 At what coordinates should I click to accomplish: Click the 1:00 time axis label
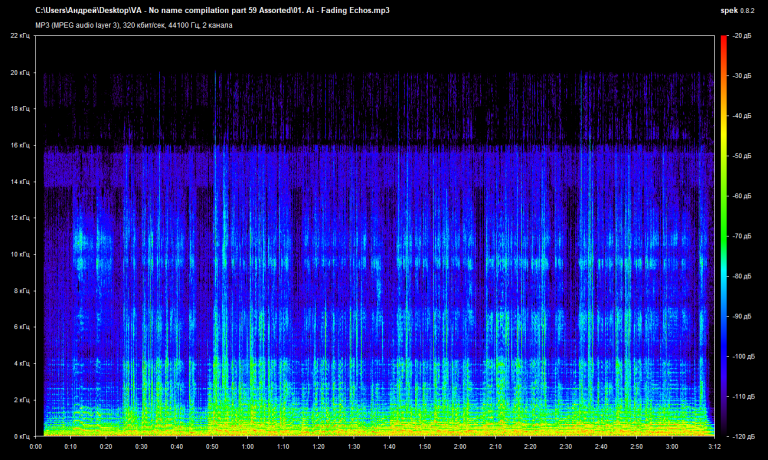(x=248, y=447)
